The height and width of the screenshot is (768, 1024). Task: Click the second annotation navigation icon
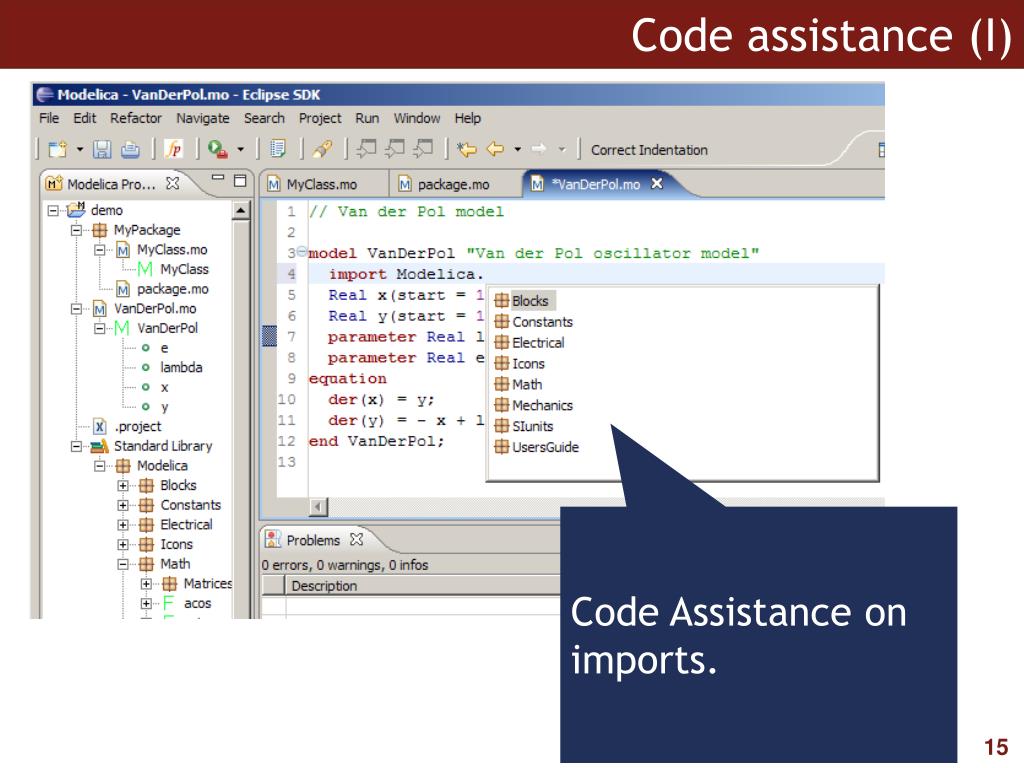click(394, 149)
